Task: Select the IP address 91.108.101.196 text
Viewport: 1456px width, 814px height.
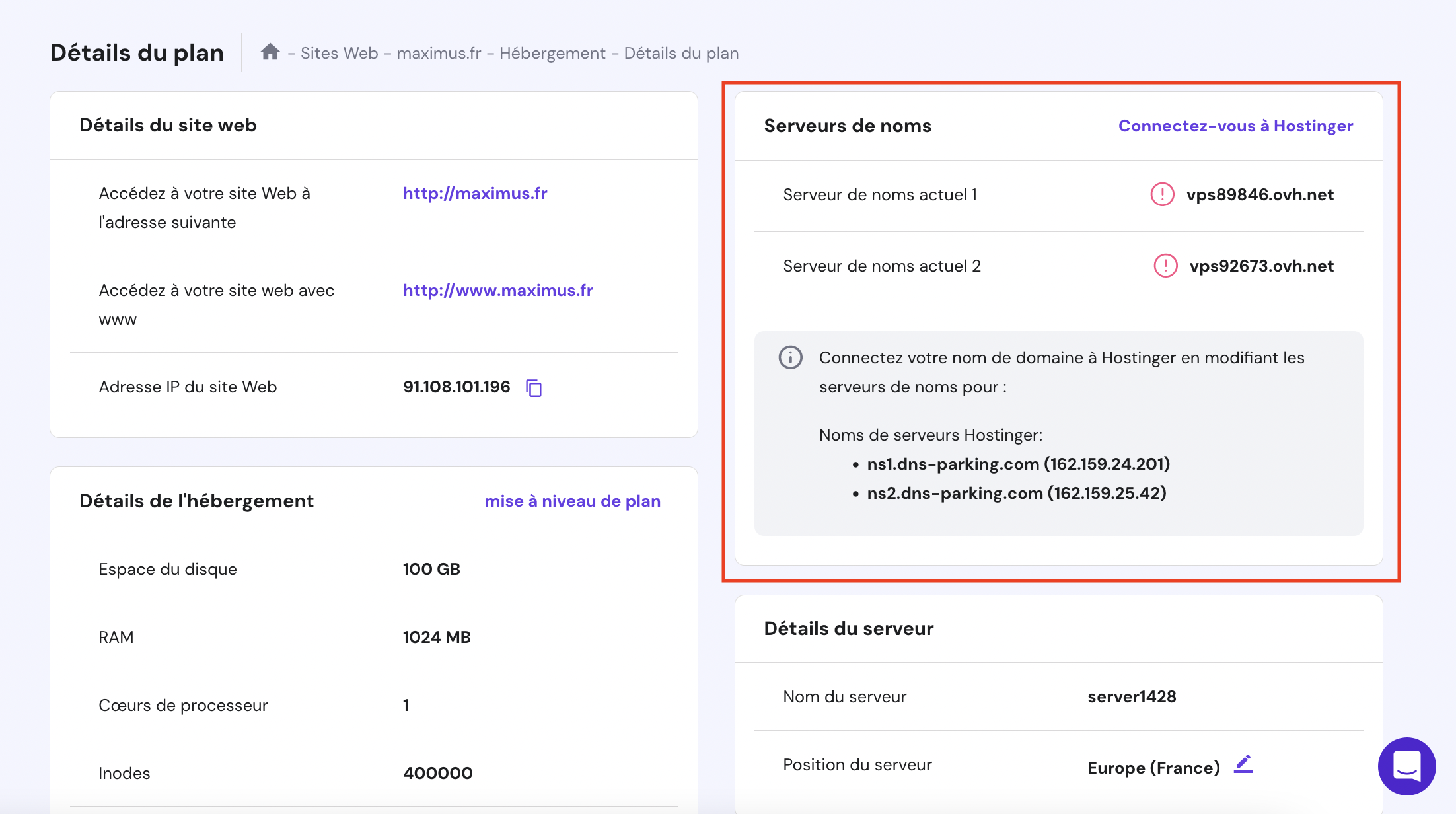Action: tap(456, 387)
